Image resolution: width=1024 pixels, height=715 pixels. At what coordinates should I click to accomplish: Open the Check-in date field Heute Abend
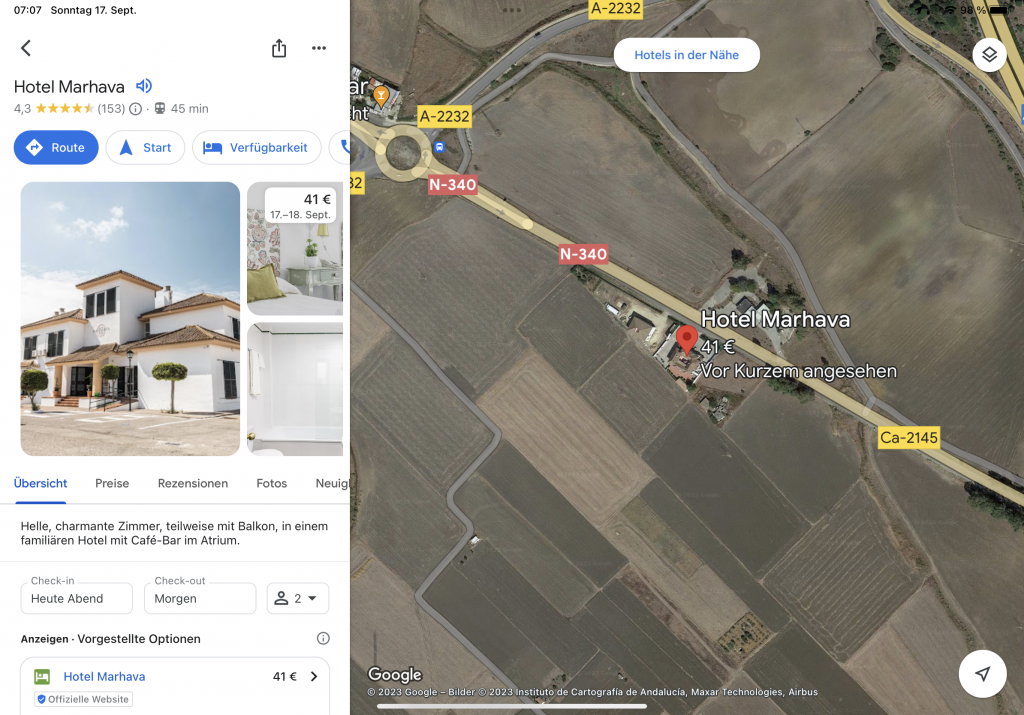(x=76, y=598)
